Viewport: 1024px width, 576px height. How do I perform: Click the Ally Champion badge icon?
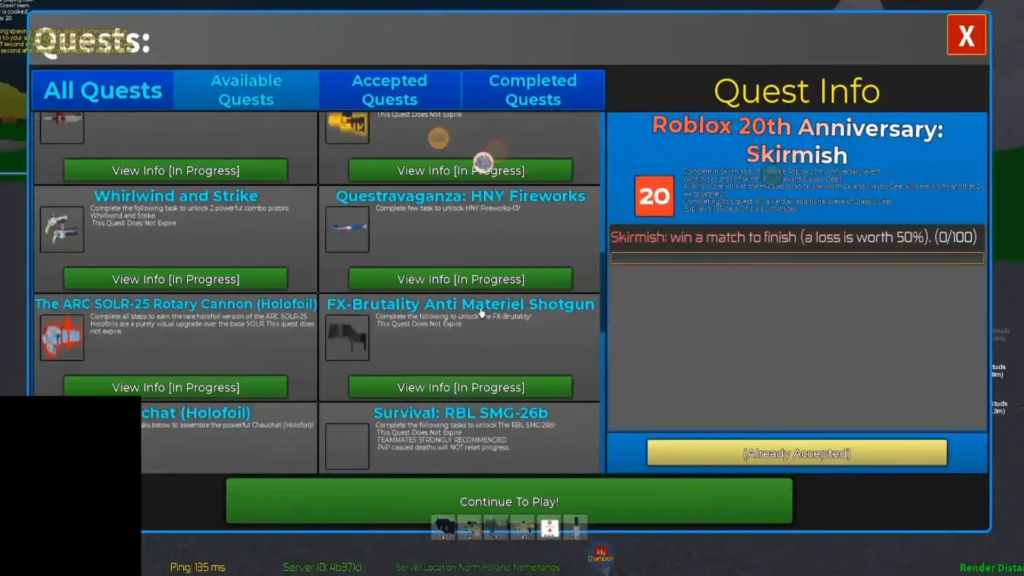pos(601,554)
